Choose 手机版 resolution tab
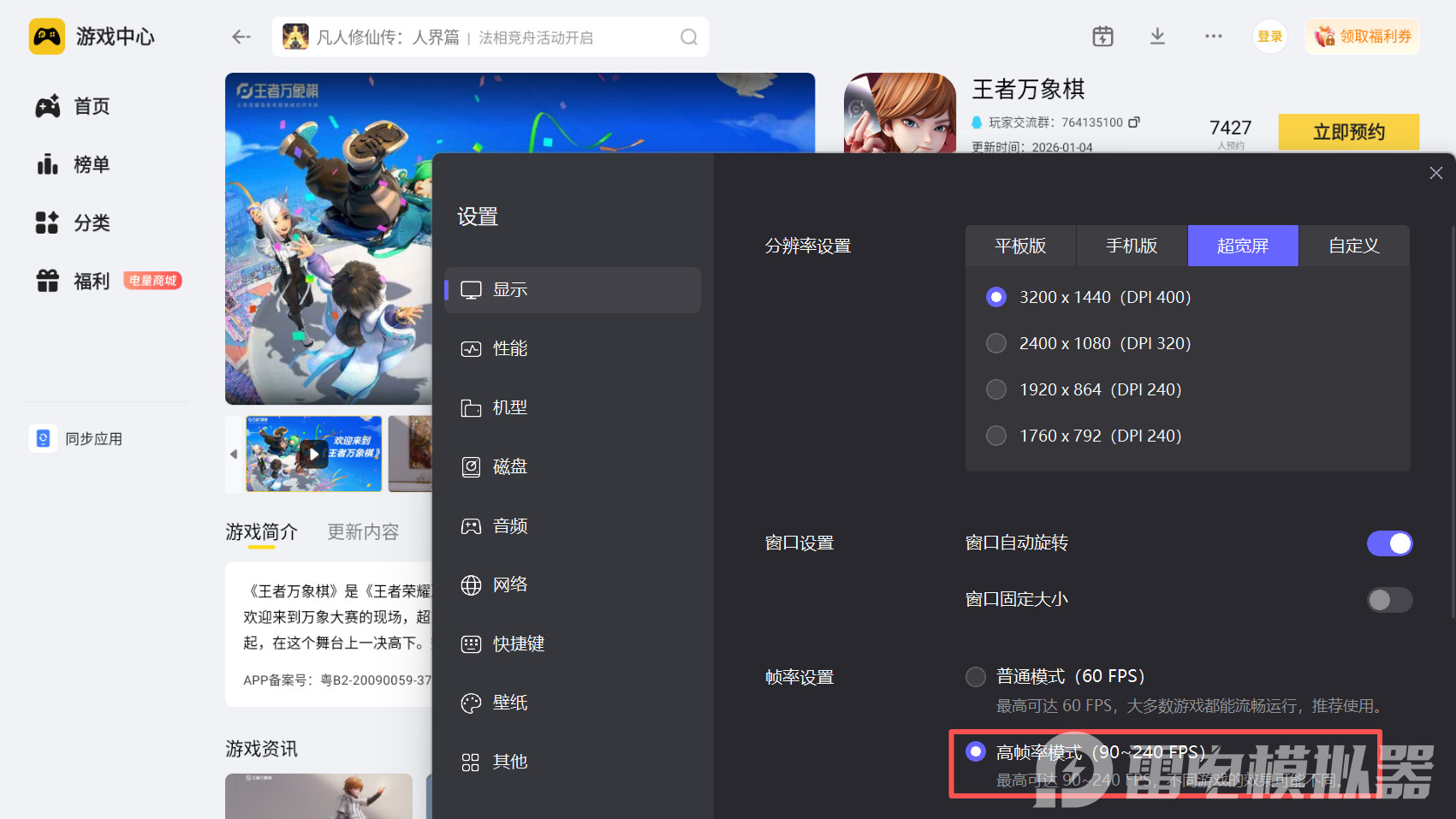Viewport: 1456px width, 819px height. 1132,246
